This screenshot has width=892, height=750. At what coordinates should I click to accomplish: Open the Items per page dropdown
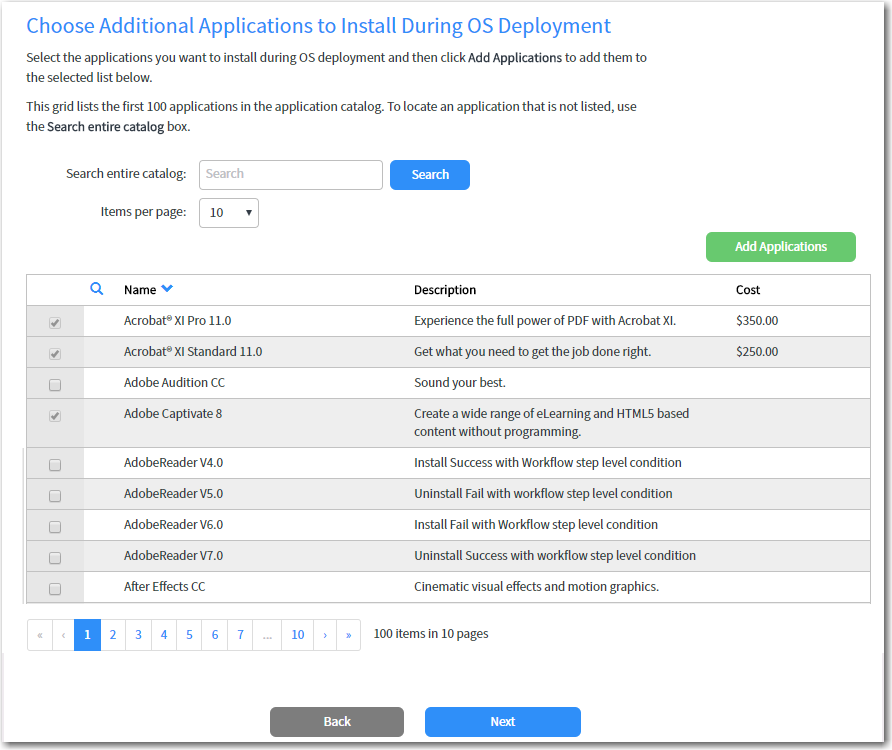229,213
